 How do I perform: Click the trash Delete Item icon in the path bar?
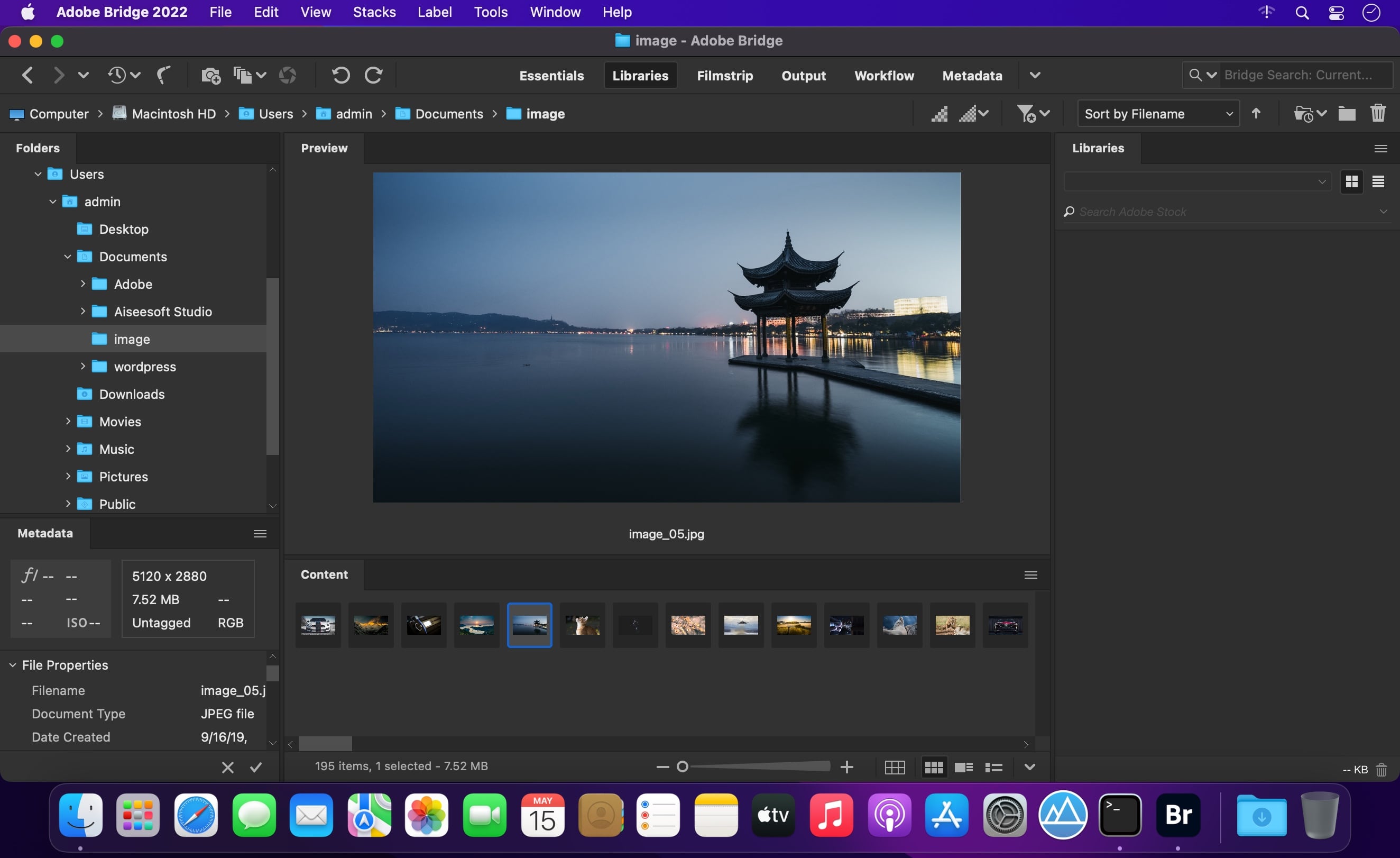pos(1378,114)
